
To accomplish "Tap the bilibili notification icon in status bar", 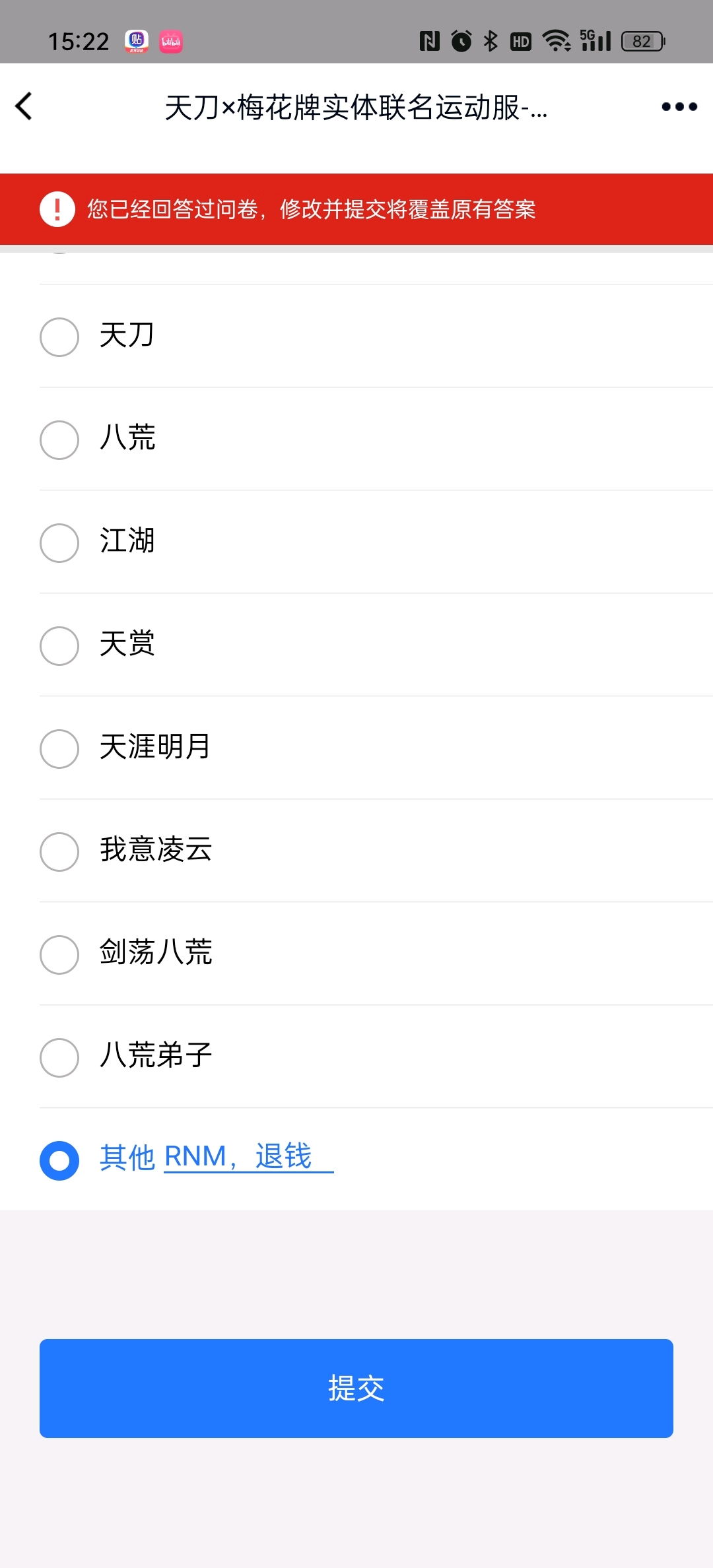I will pos(171,42).
